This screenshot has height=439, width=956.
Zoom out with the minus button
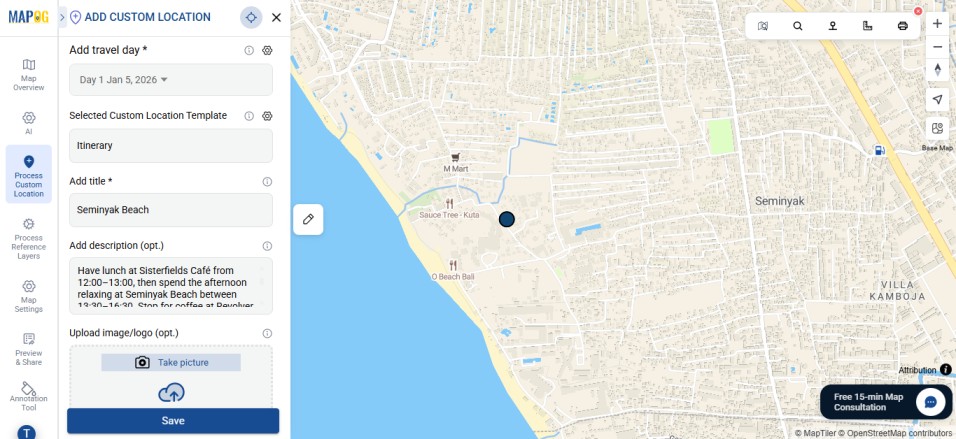click(938, 47)
